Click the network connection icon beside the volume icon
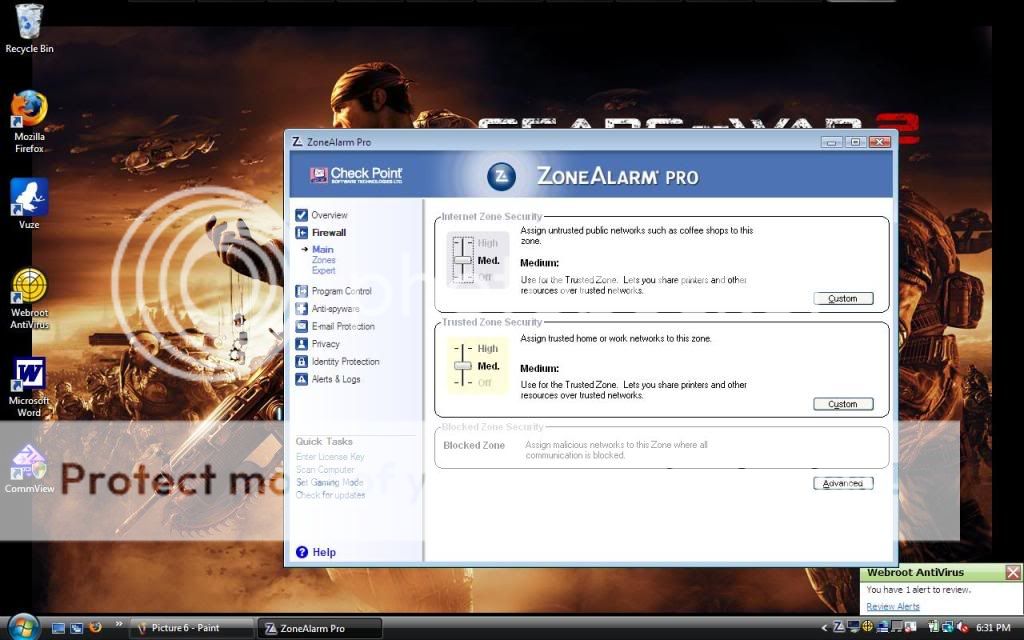1024x640 pixels. (x=948, y=628)
